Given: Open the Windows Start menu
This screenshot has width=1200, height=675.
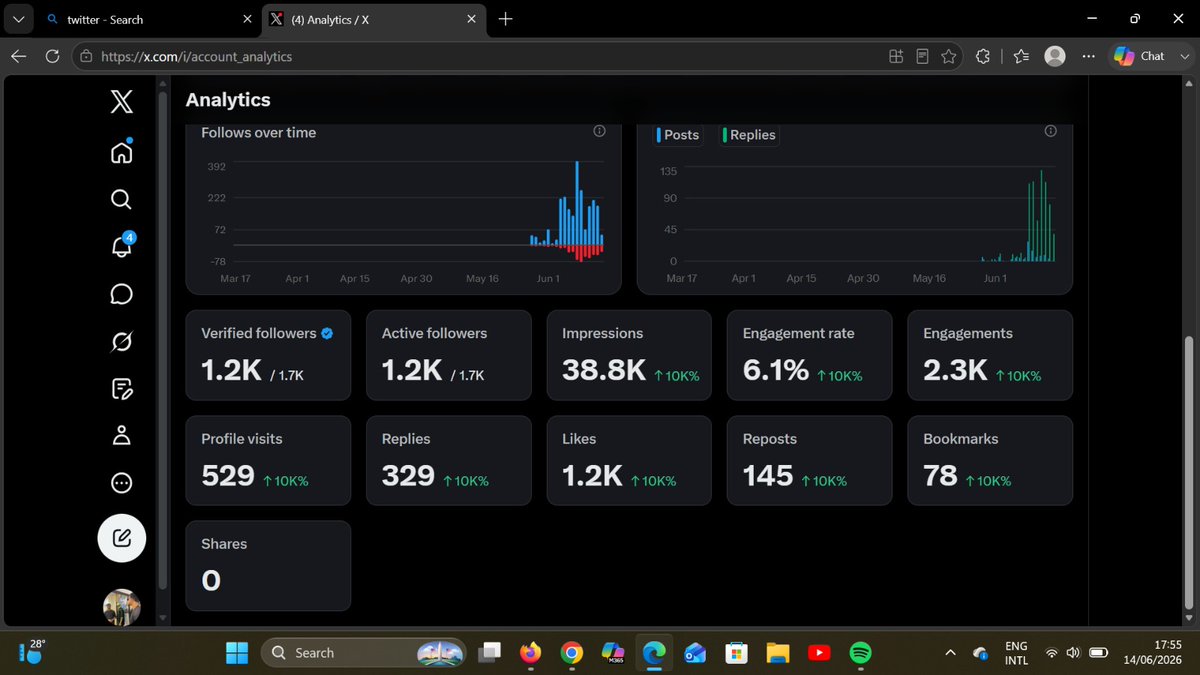Looking at the screenshot, I should tap(237, 653).
